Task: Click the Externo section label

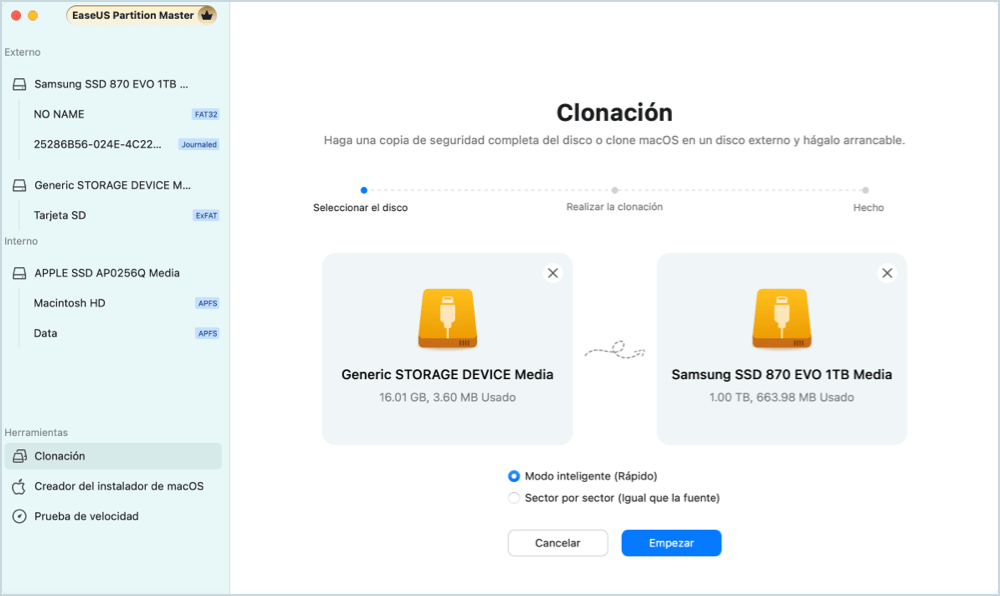Action: tap(22, 52)
